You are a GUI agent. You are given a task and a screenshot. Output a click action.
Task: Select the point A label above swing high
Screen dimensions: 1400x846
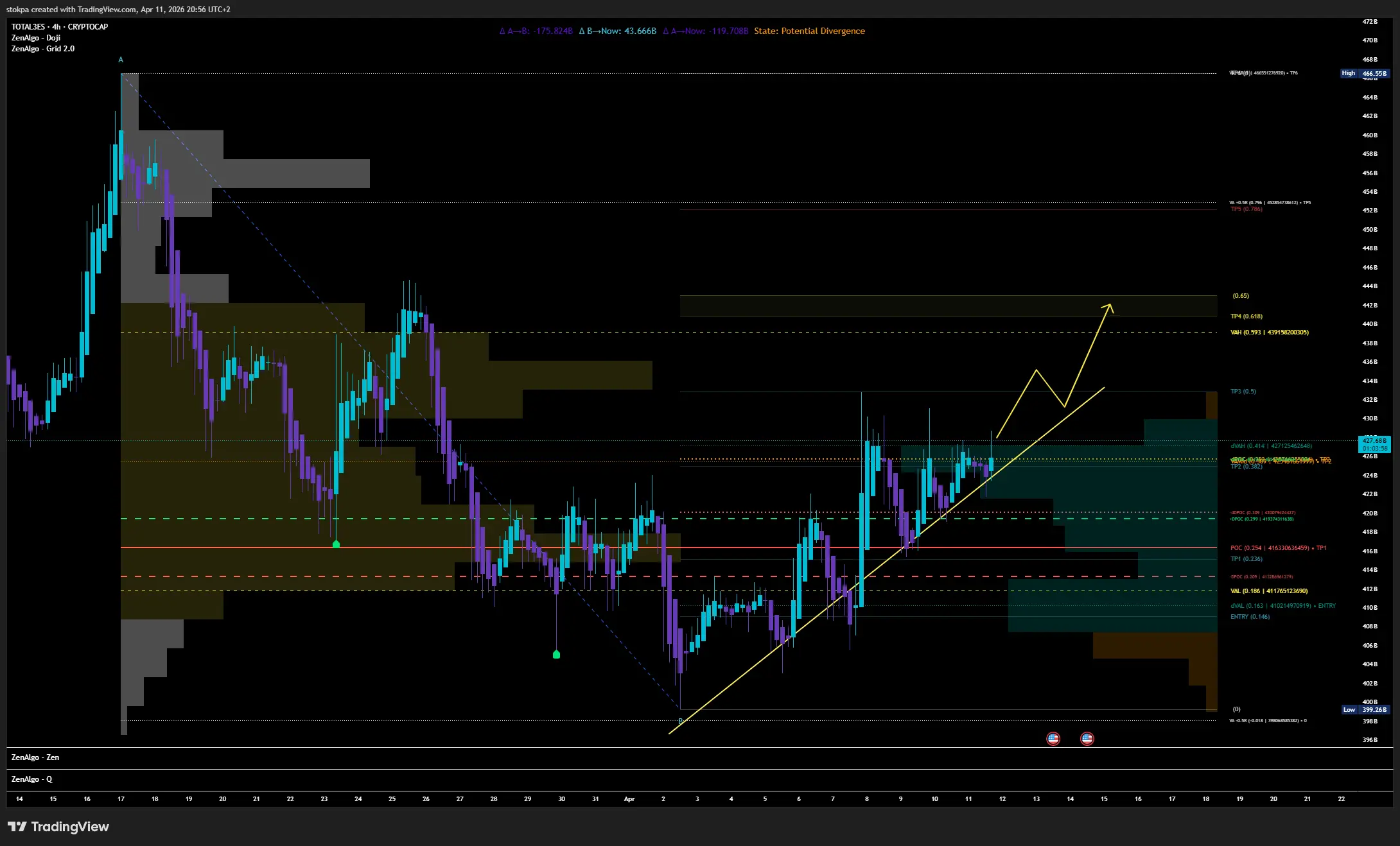click(x=121, y=60)
